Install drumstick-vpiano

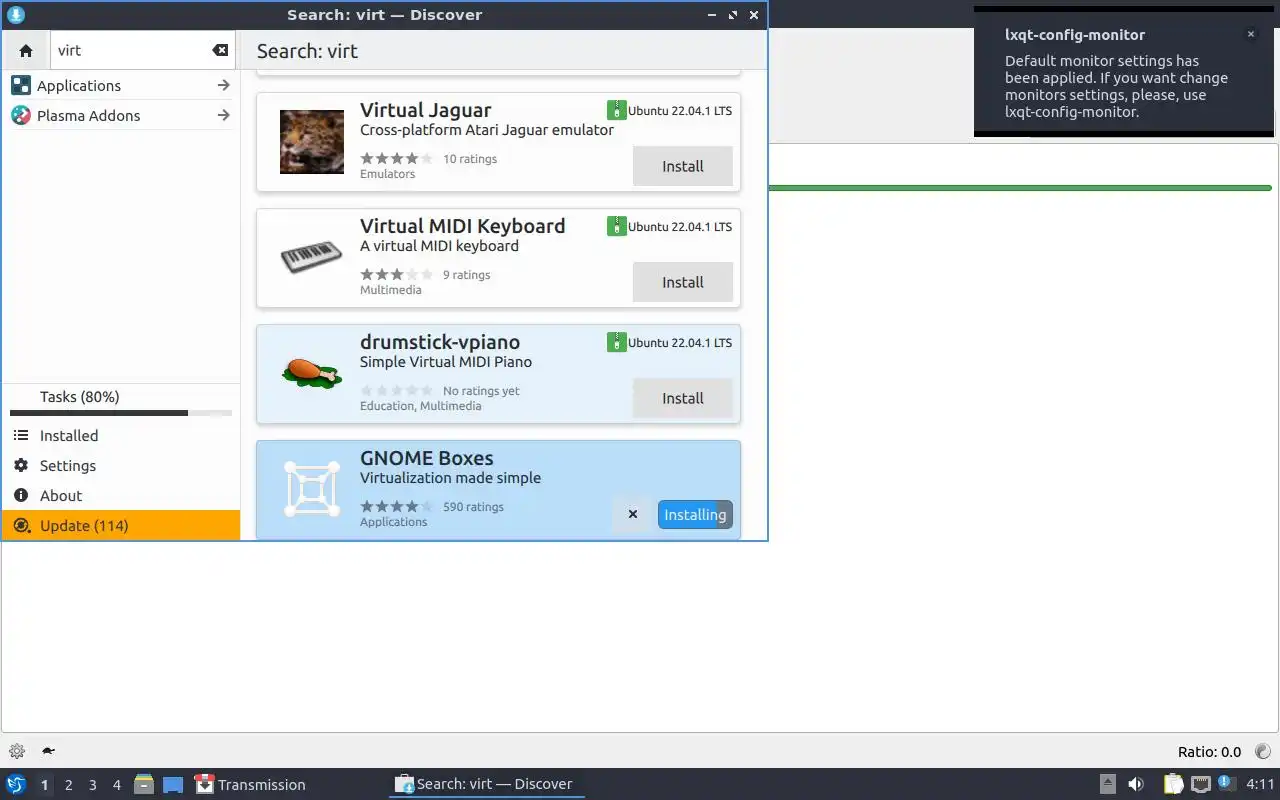coord(683,398)
